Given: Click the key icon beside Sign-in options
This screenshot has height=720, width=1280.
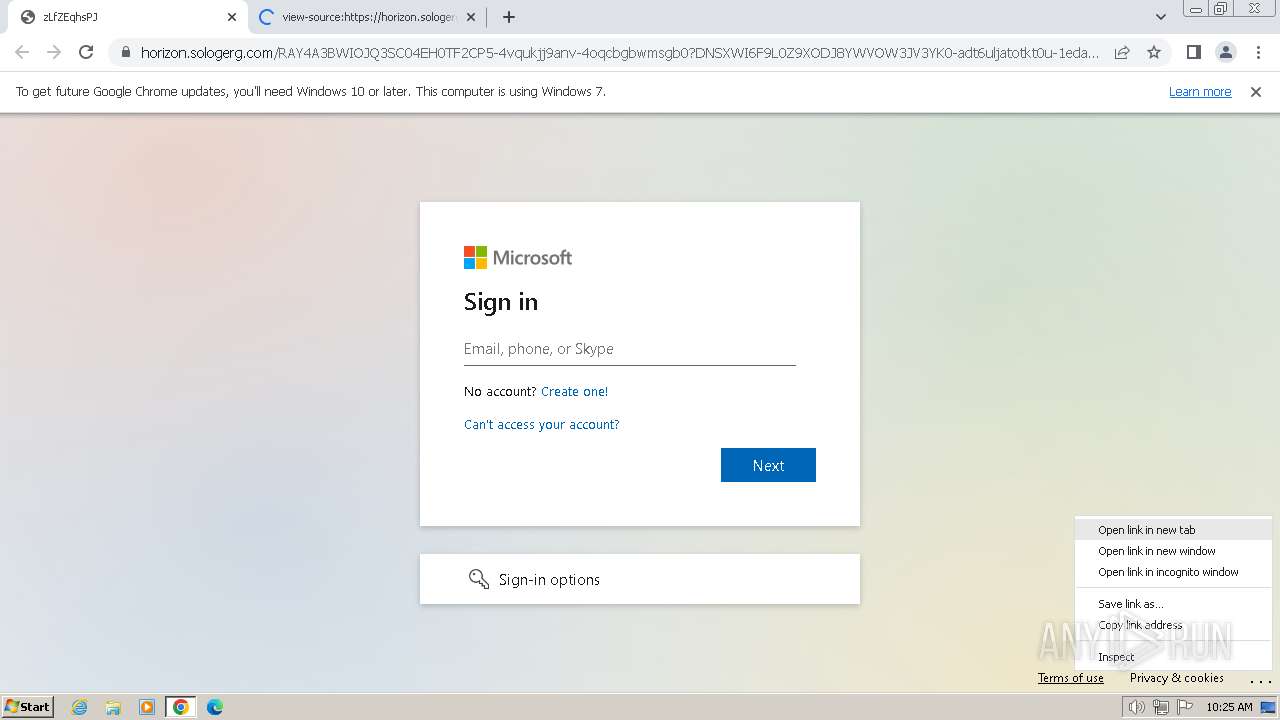Looking at the screenshot, I should click(x=479, y=579).
